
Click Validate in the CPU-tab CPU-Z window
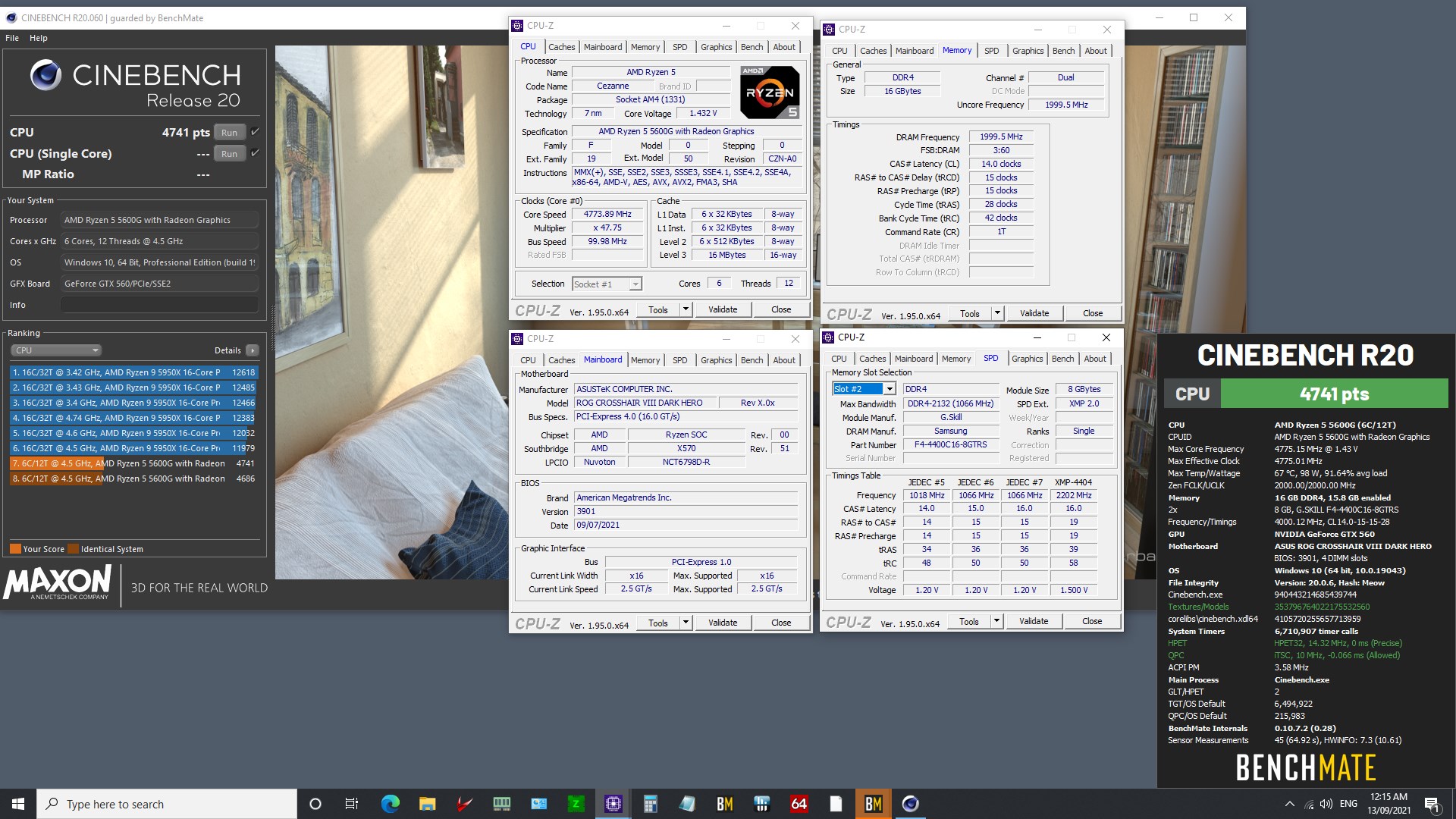tap(723, 309)
